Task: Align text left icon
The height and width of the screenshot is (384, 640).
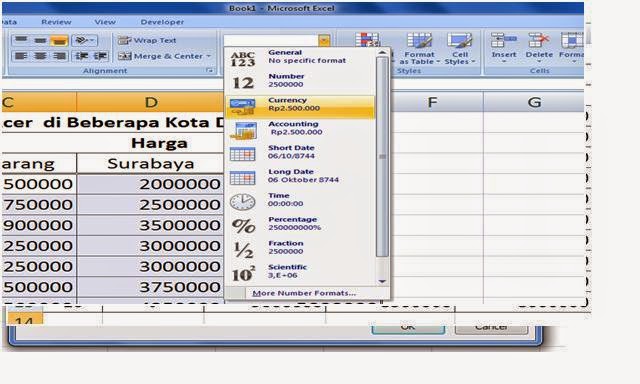Action: pos(21,56)
